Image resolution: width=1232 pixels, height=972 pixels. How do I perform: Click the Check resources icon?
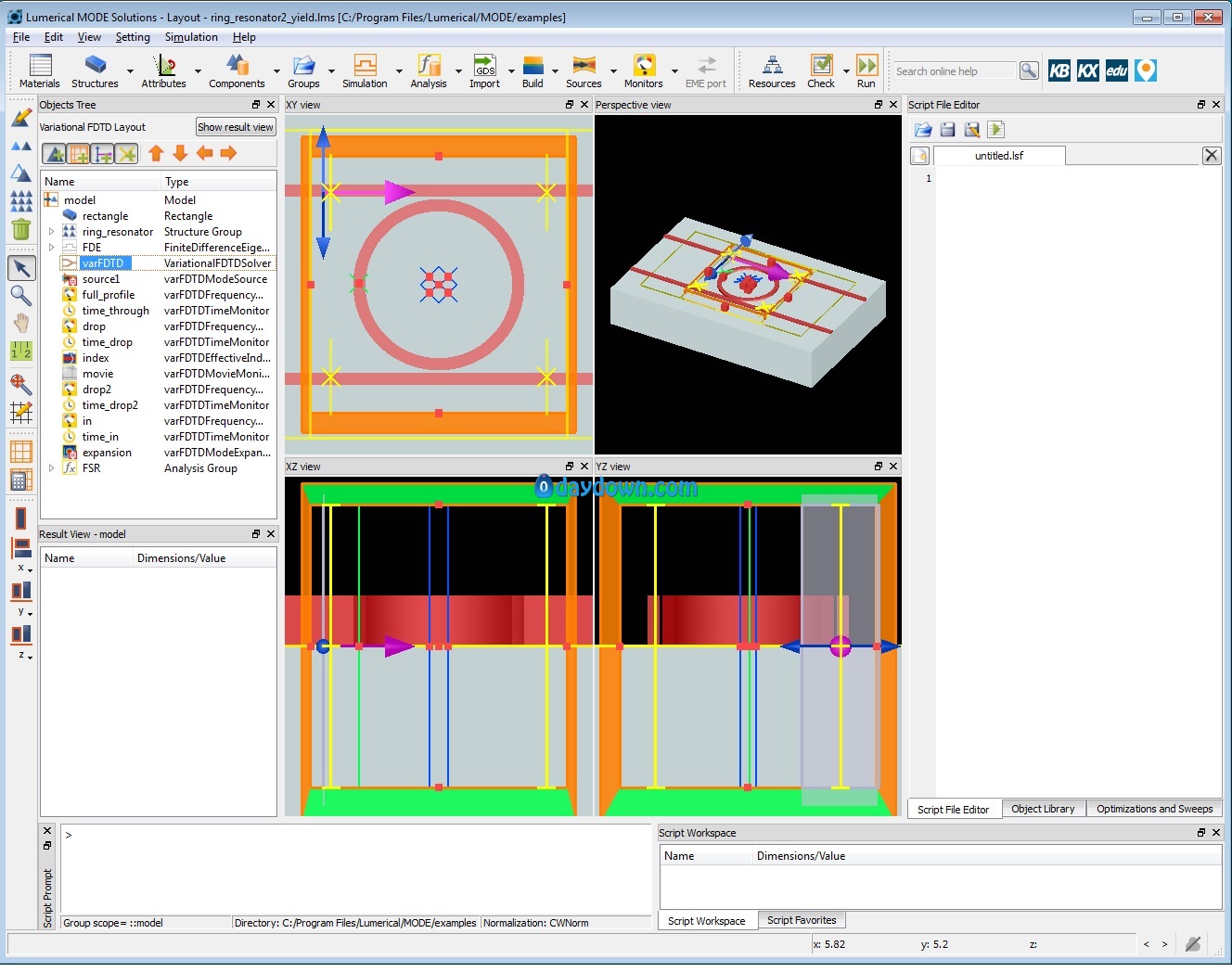coord(821,65)
